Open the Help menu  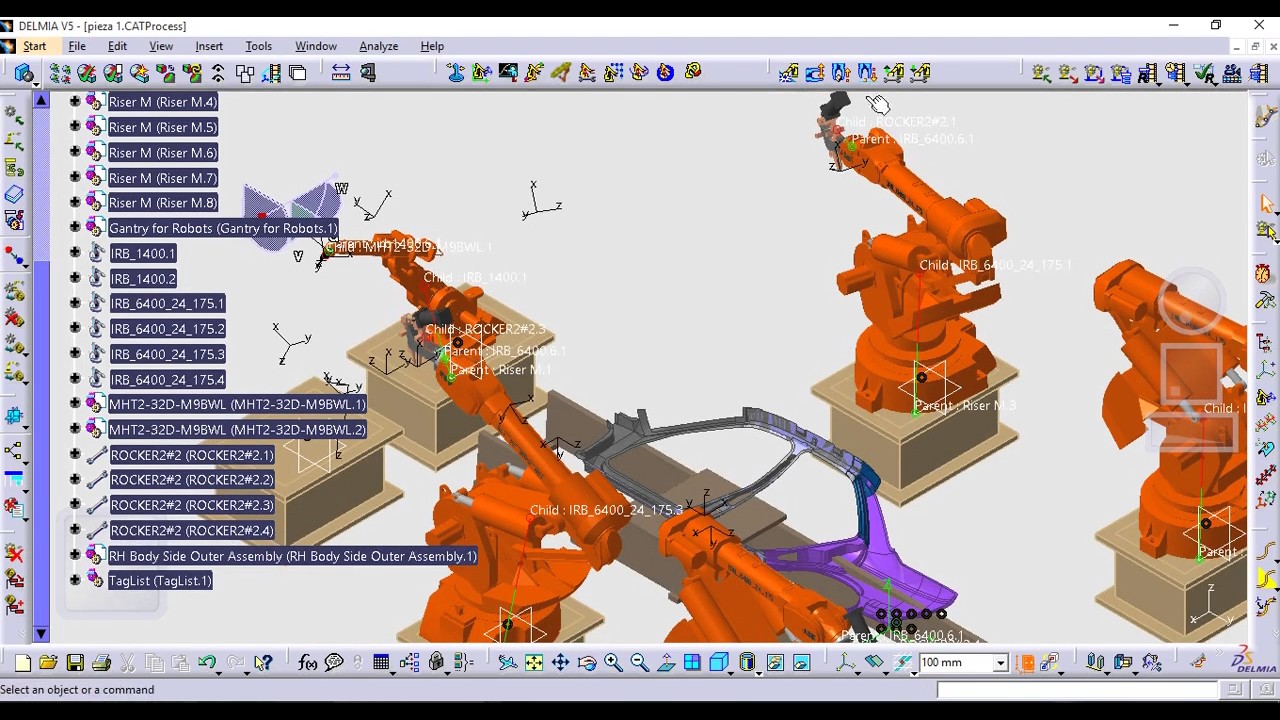tap(432, 46)
